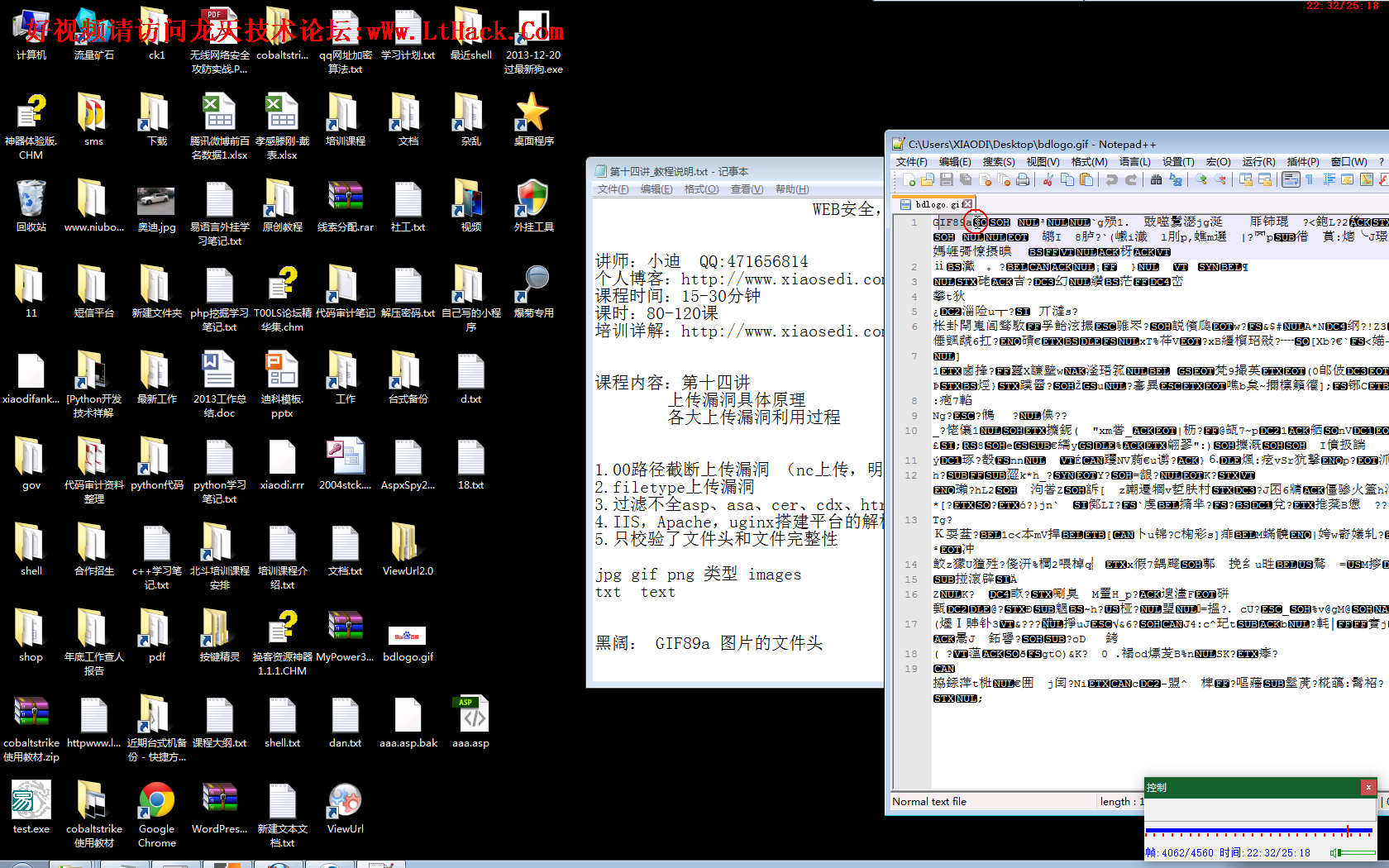Click the Save All icon in Notepad++
Image resolution: width=1389 pixels, height=868 pixels.
tap(966, 179)
